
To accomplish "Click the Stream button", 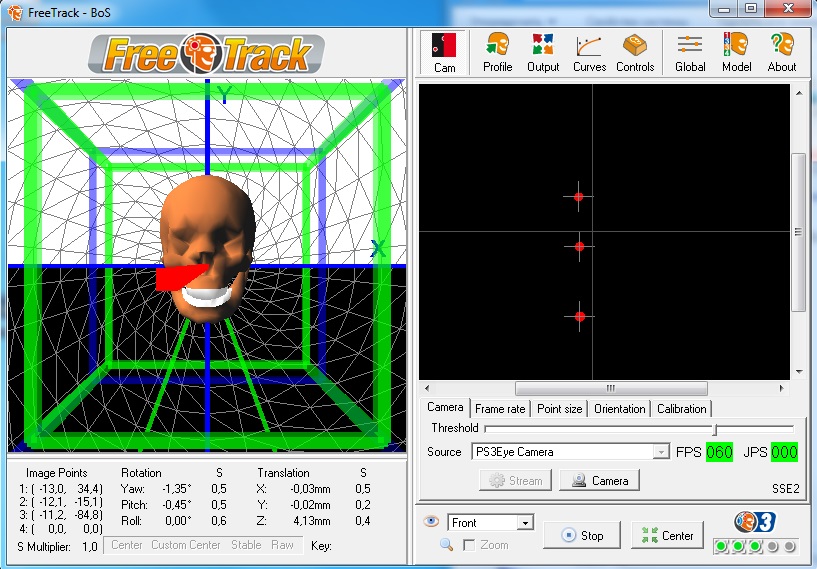I will [x=516, y=480].
